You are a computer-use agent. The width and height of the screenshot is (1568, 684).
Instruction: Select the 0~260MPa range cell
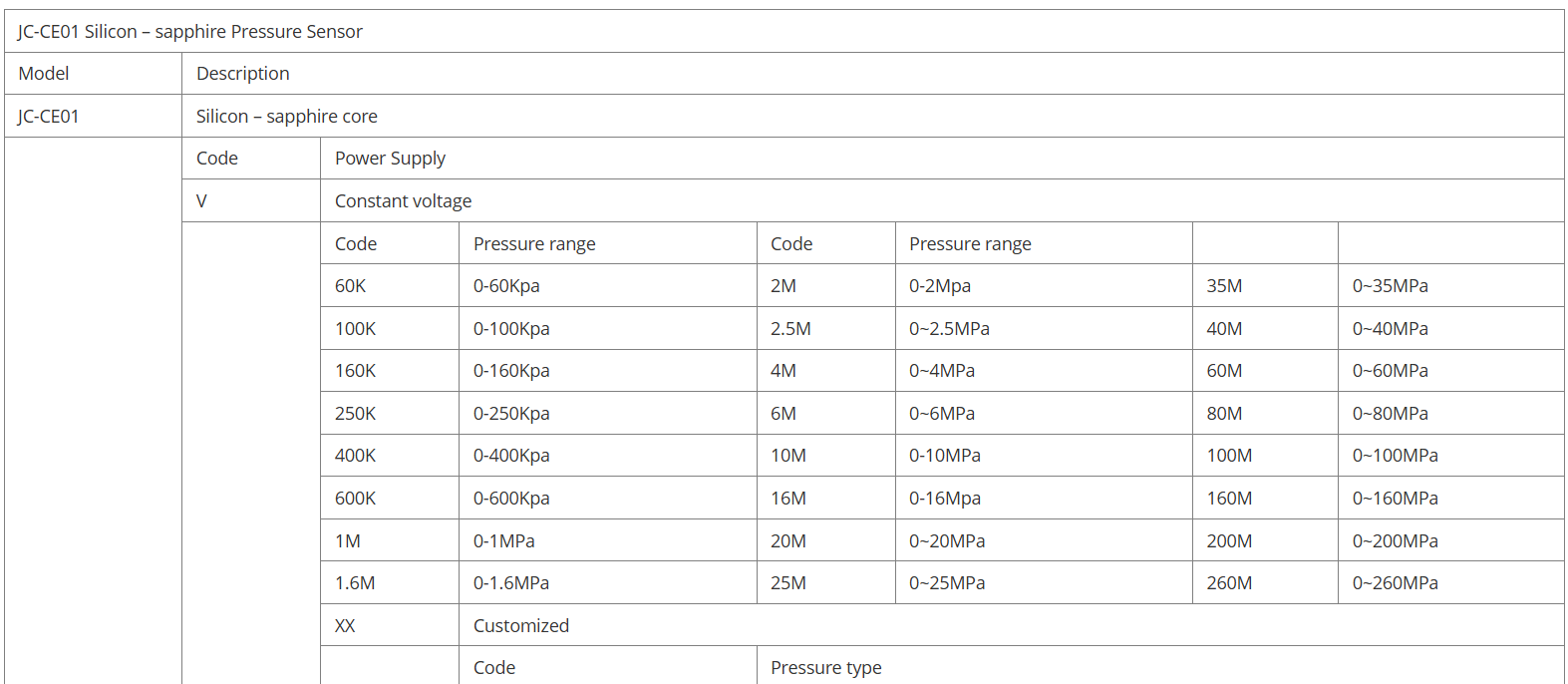click(x=1395, y=583)
